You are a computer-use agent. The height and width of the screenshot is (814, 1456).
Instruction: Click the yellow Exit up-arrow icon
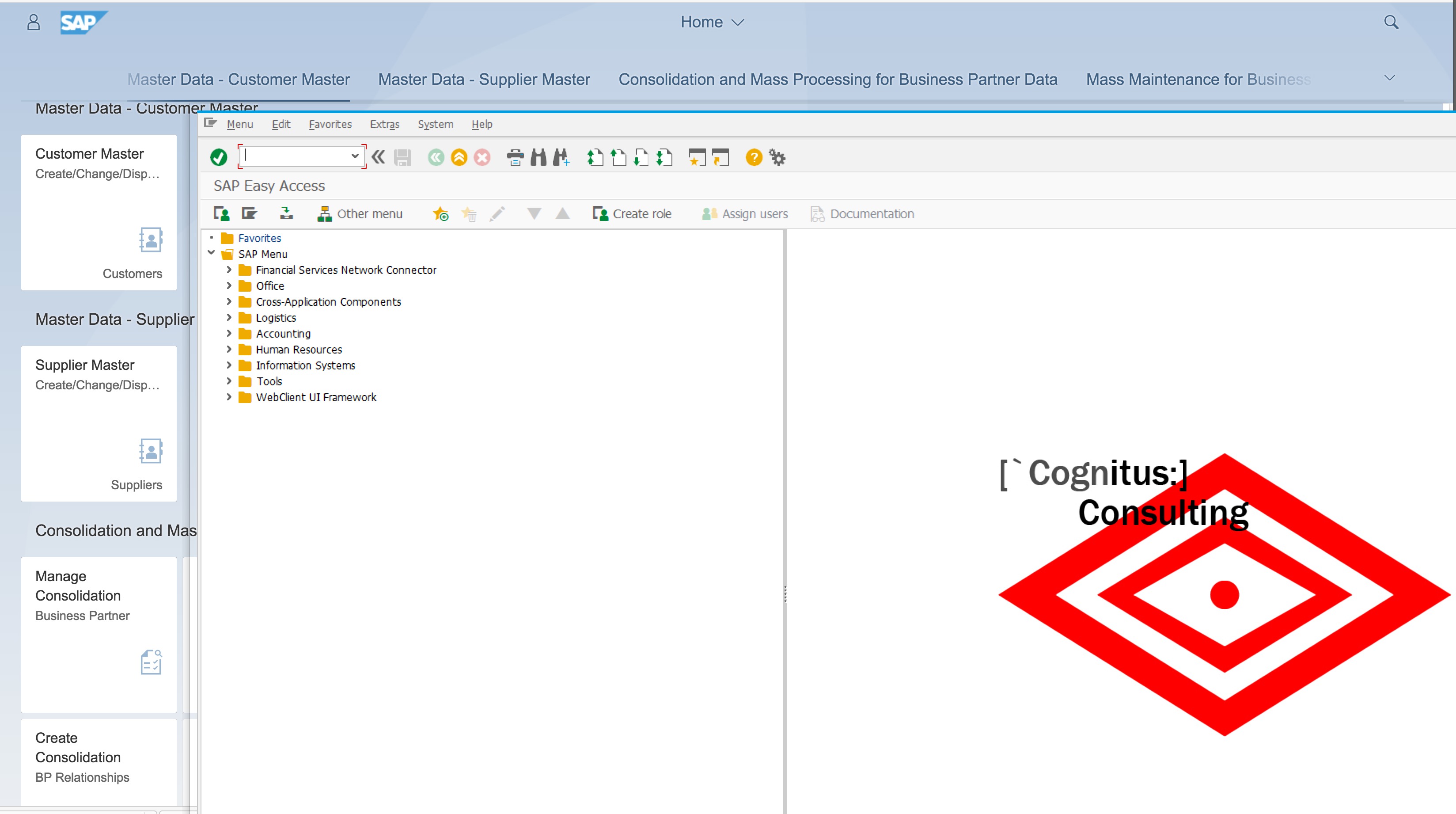coord(459,157)
